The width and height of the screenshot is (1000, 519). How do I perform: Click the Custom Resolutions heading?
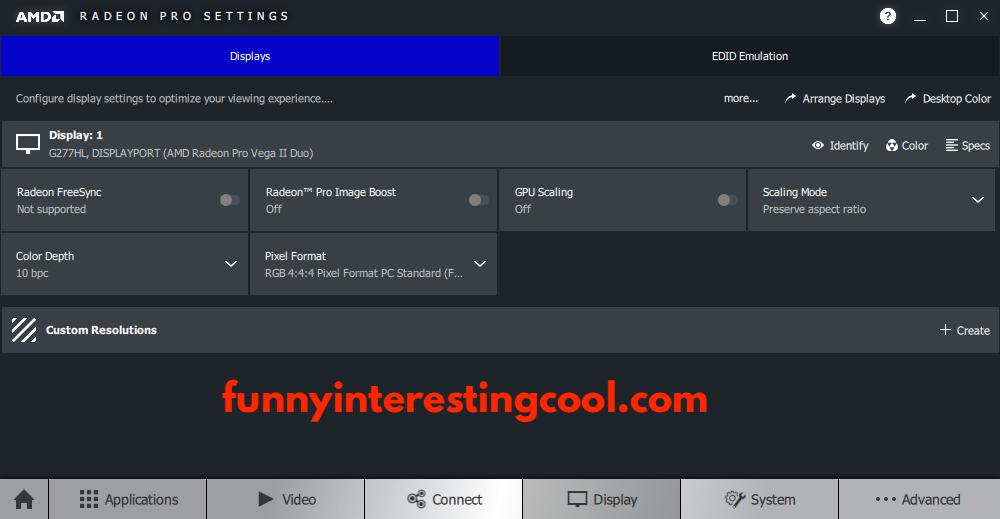[101, 330]
